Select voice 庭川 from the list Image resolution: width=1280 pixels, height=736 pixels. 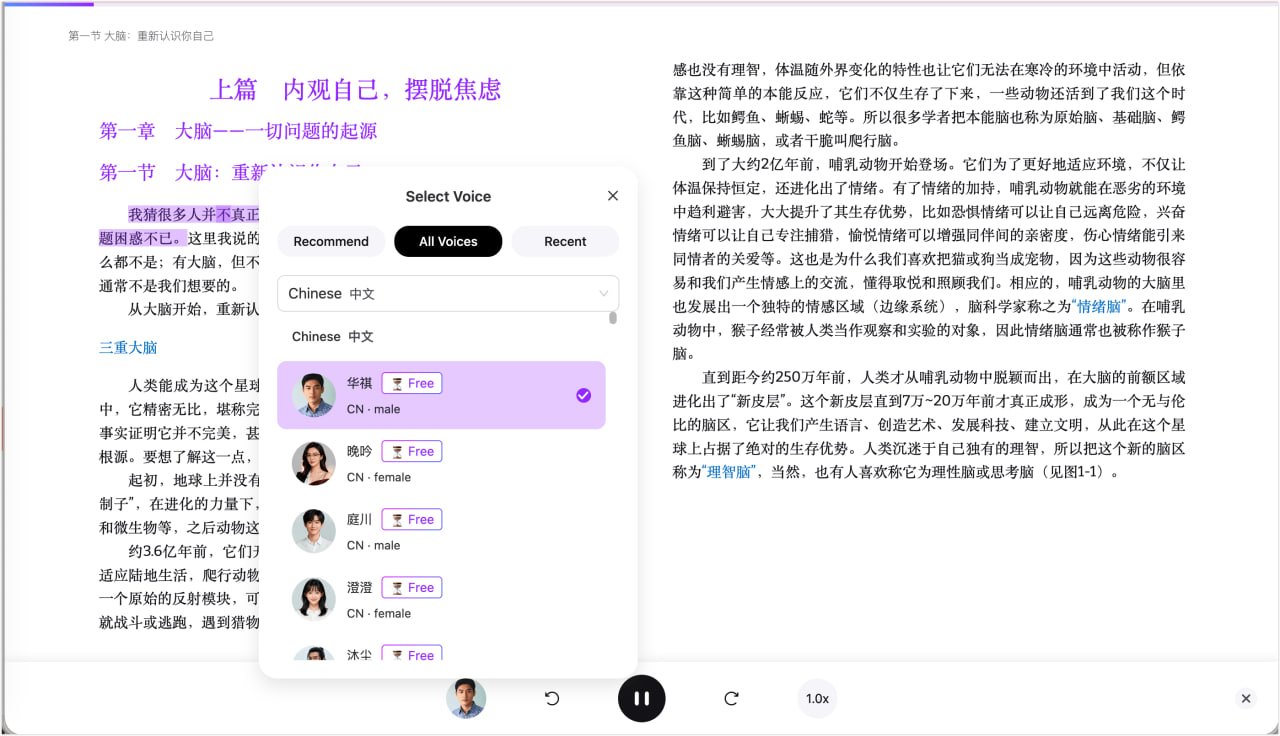[441, 531]
